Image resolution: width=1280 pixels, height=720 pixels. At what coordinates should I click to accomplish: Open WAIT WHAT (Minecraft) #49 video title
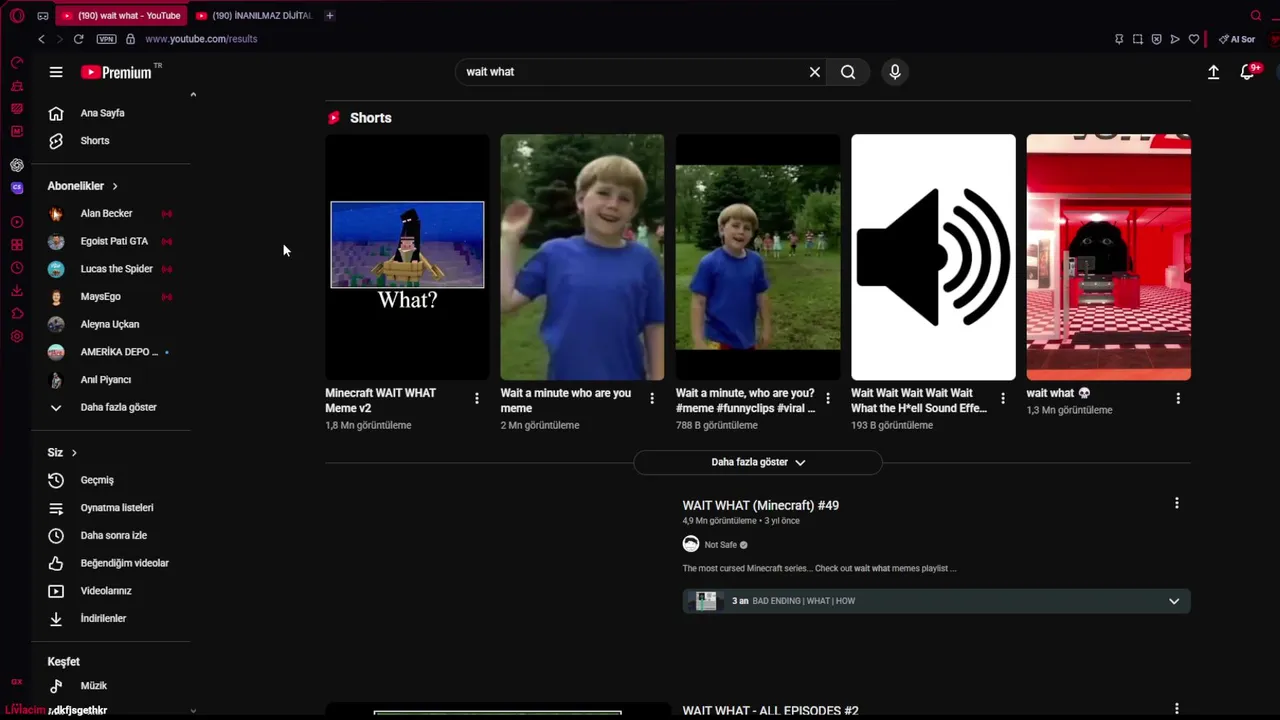tap(761, 505)
